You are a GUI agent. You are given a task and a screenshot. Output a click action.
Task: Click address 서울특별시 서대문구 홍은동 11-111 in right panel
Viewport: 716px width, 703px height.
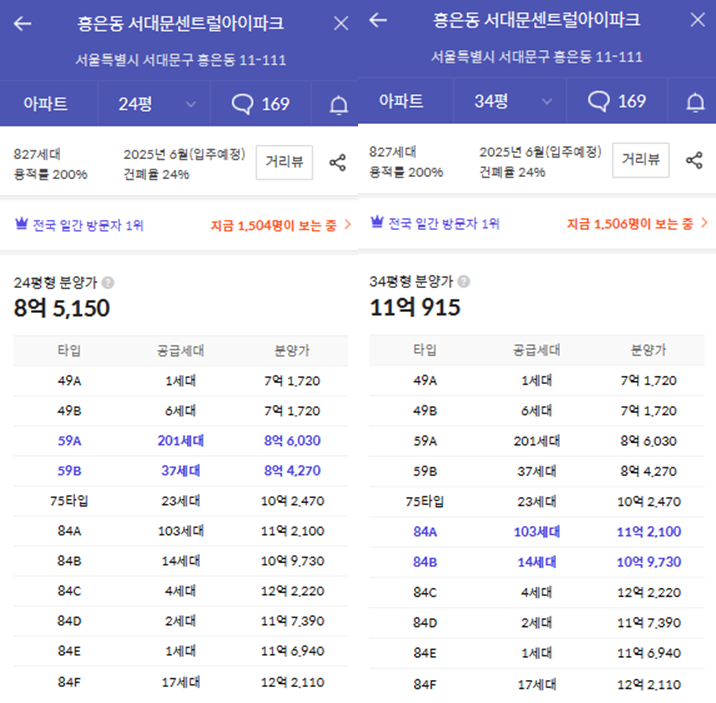[537, 57]
